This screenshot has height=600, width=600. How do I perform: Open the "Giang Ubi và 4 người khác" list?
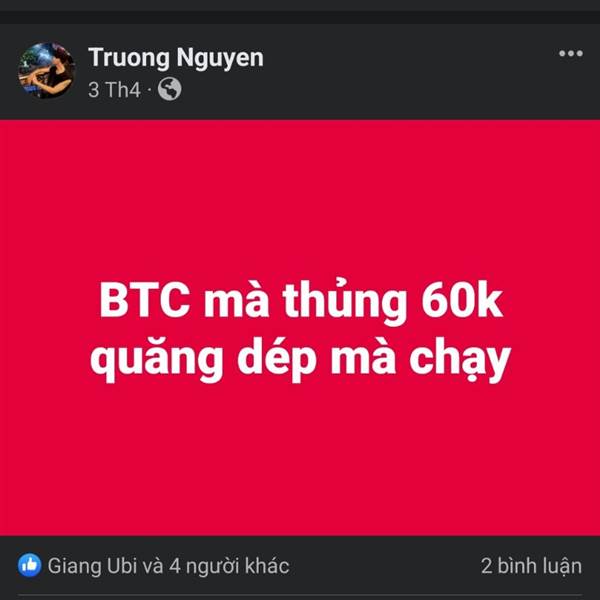pos(168,566)
